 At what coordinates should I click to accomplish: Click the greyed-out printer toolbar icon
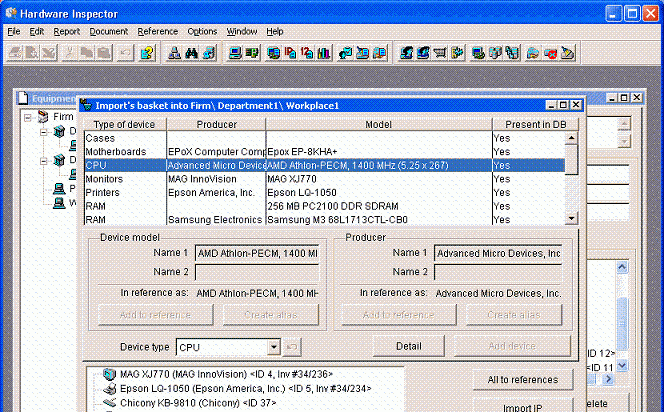[x=14, y=53]
